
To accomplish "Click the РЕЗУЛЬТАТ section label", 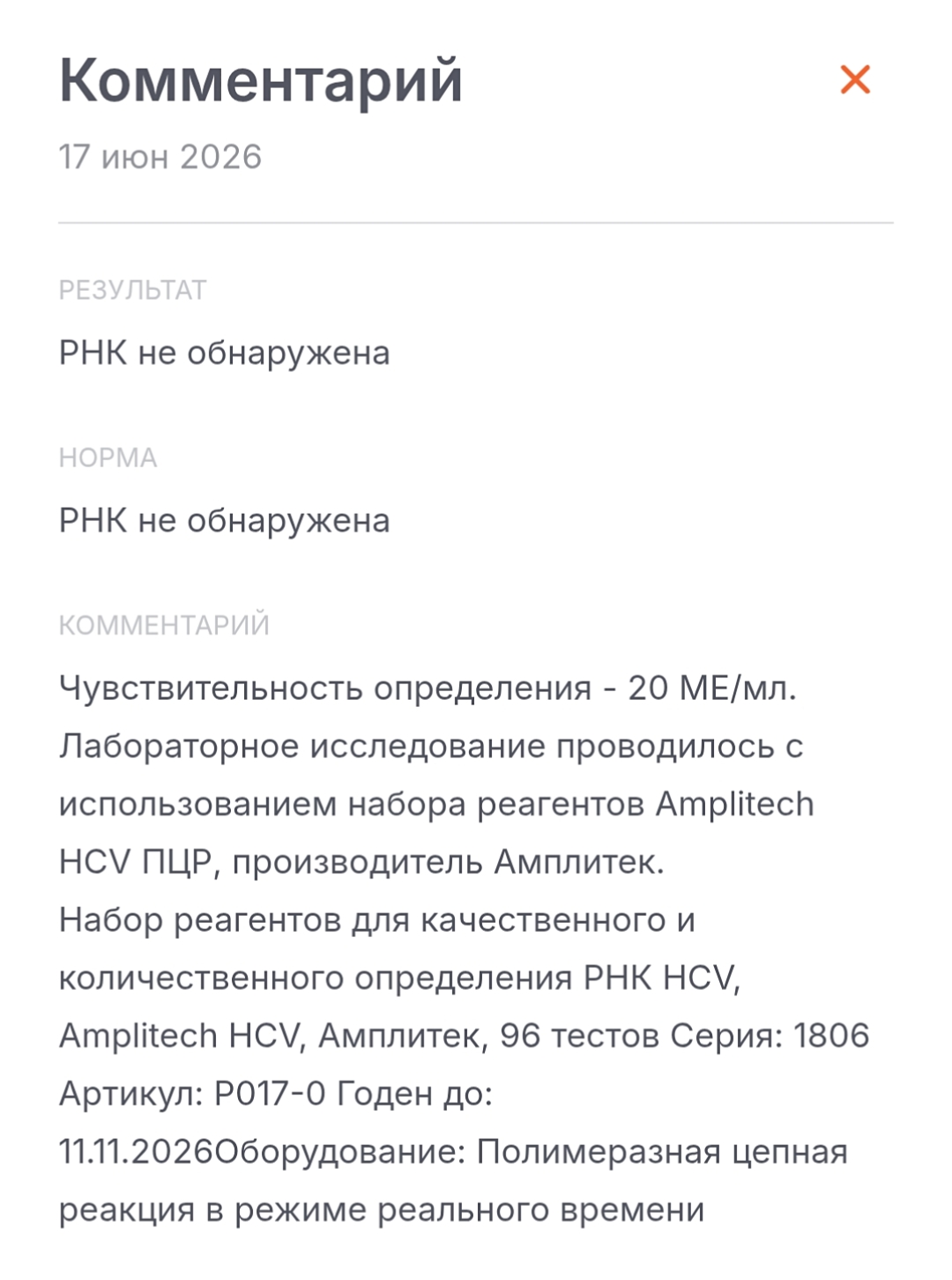I will pyautogui.click(x=132, y=290).
